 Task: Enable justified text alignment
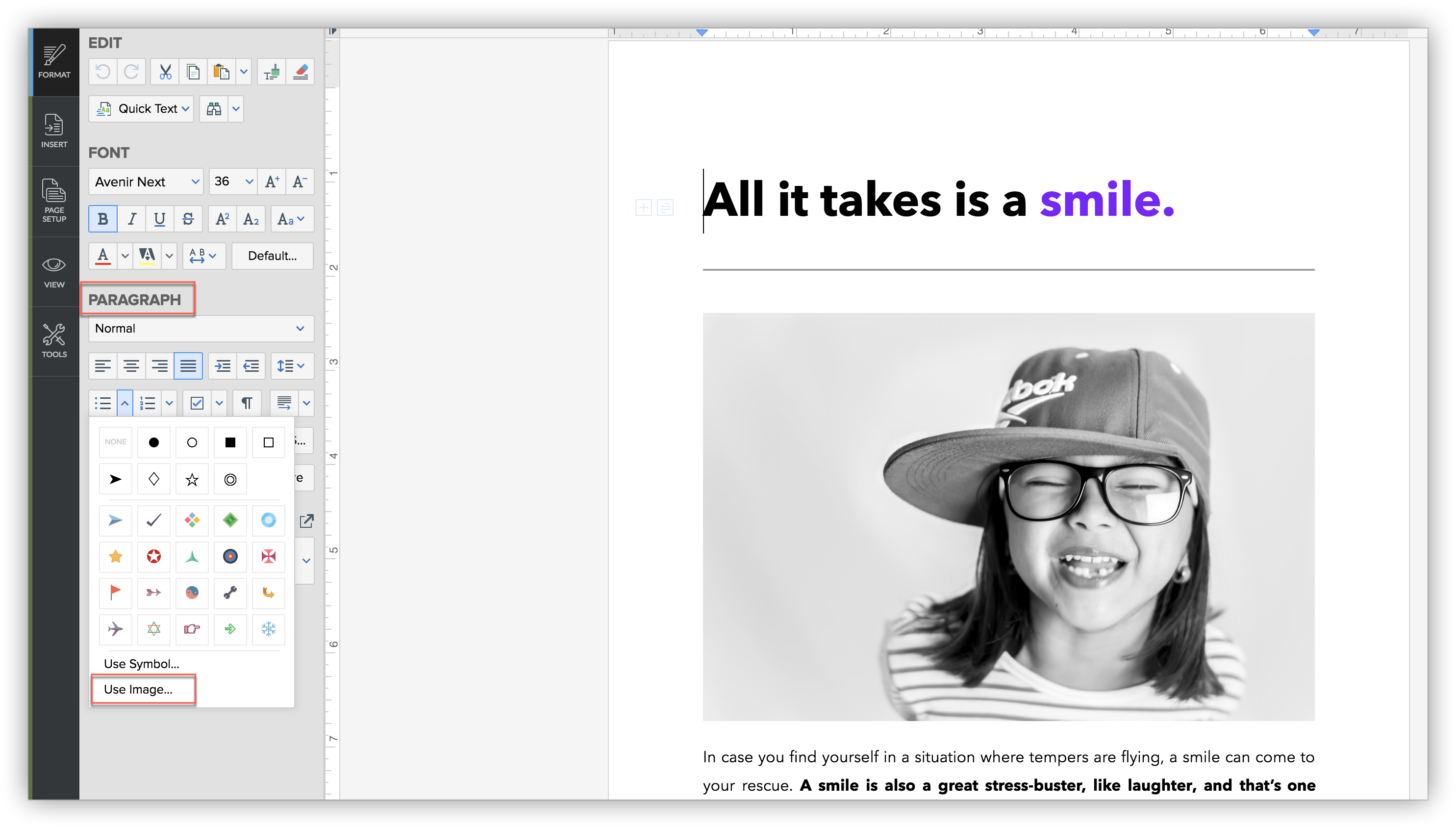188,365
